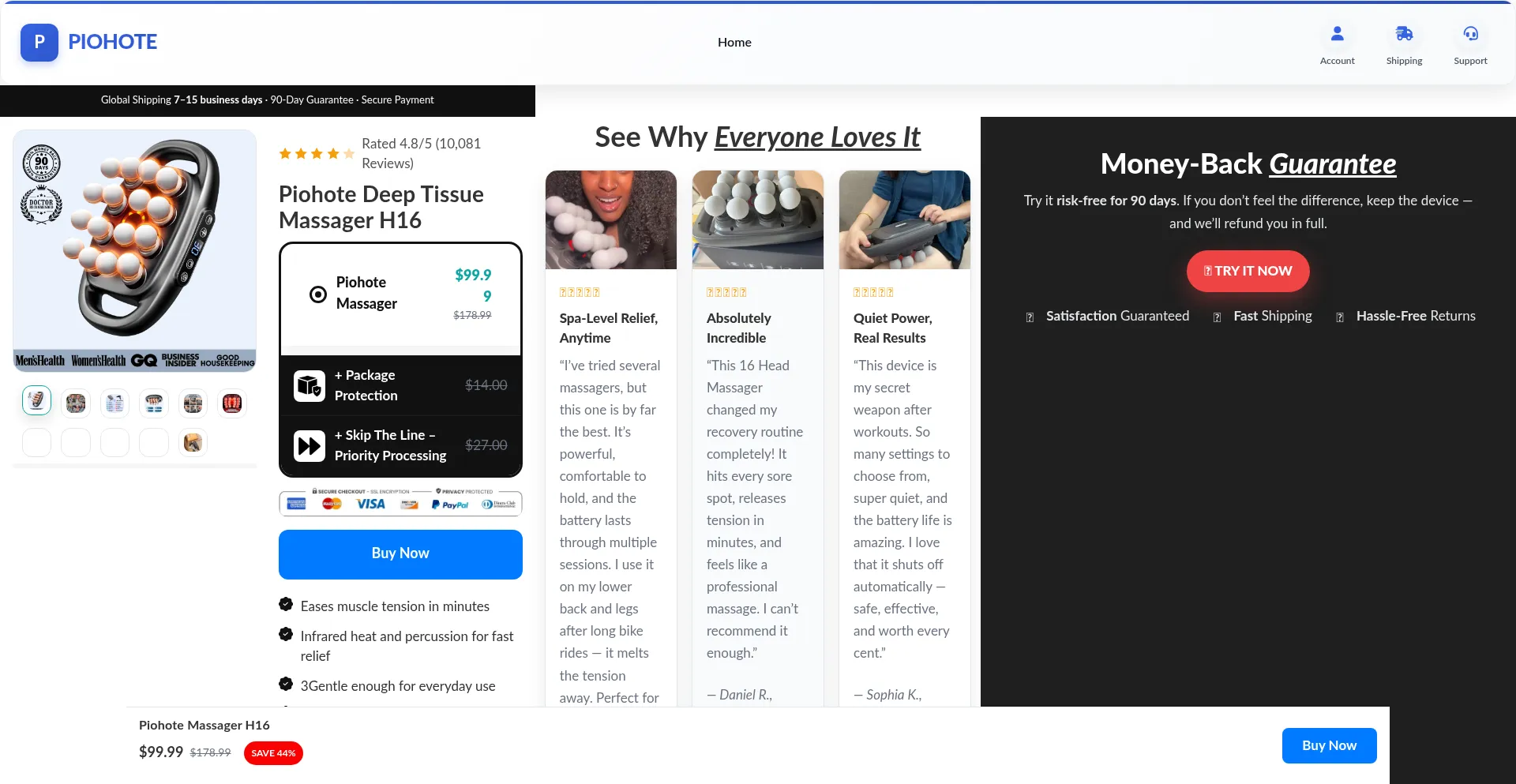Click the main massager product image
Screen dimensions: 1516x784
(x=134, y=250)
